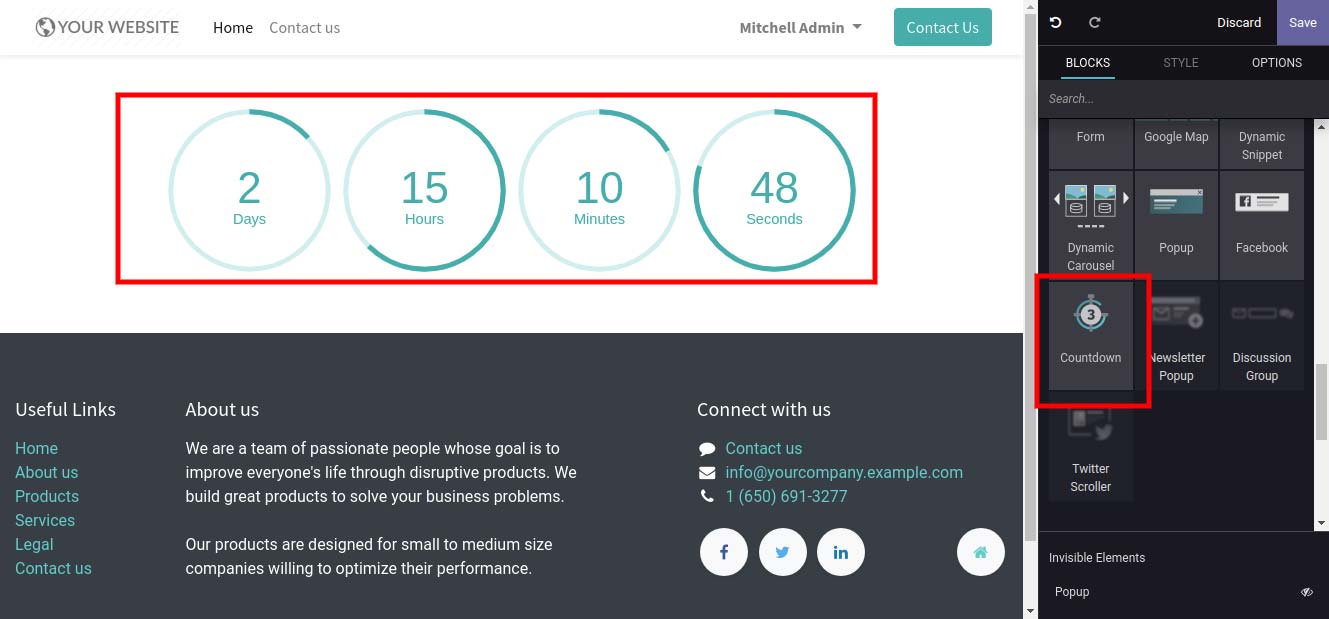Viewport: 1329px width, 619px height.
Task: Click the info@yourcompany.example.com email link
Action: [844, 472]
